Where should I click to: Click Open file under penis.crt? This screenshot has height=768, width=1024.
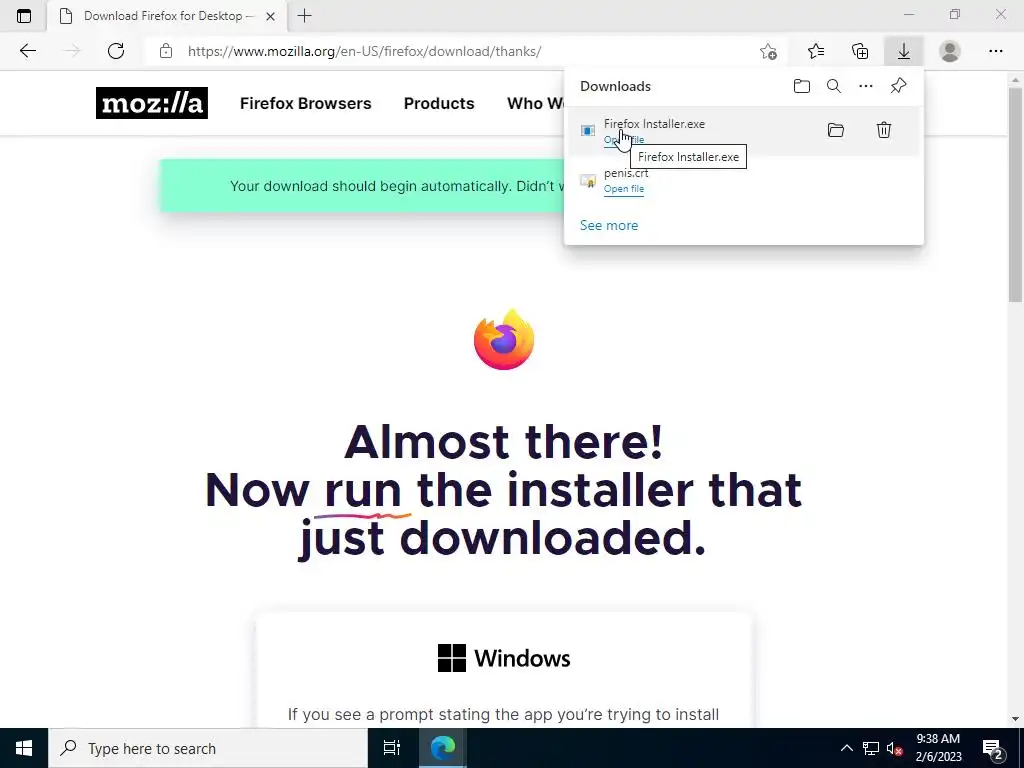624,189
